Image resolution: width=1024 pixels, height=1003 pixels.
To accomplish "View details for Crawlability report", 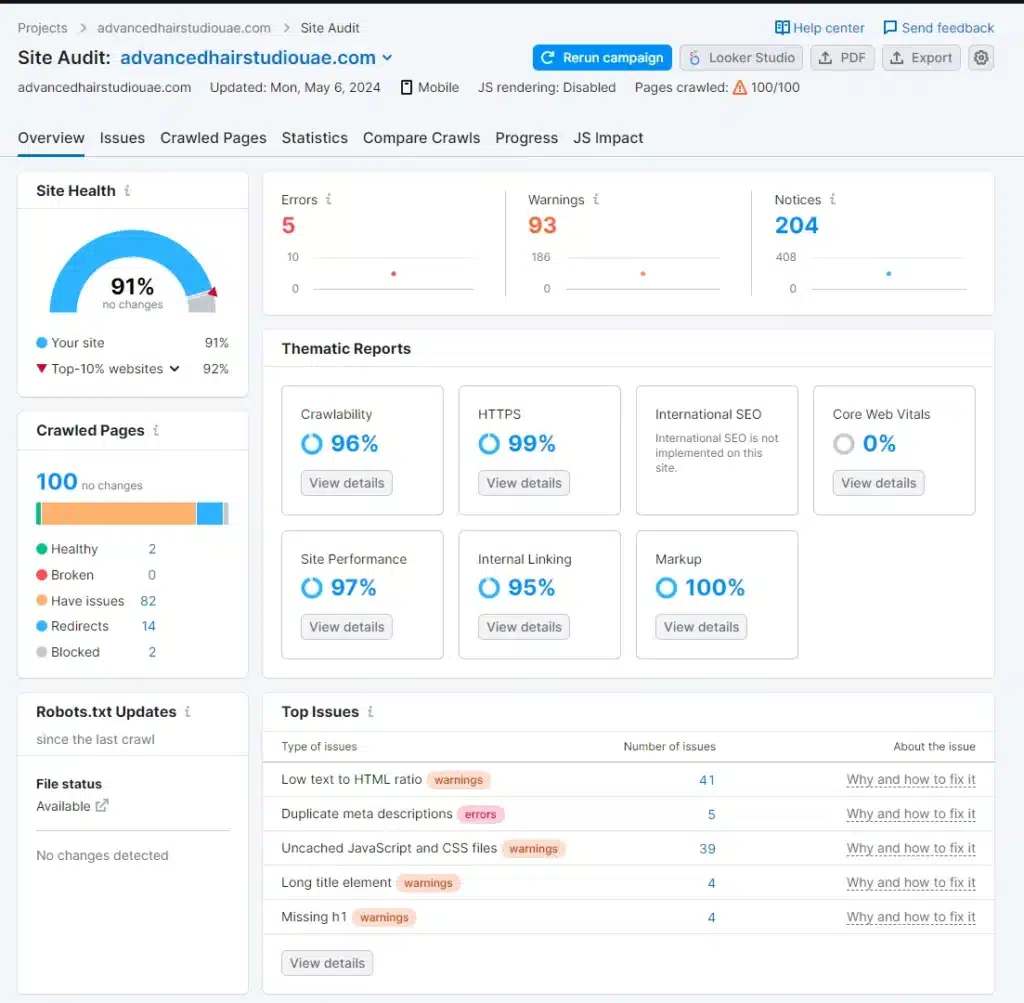I will pos(346,483).
